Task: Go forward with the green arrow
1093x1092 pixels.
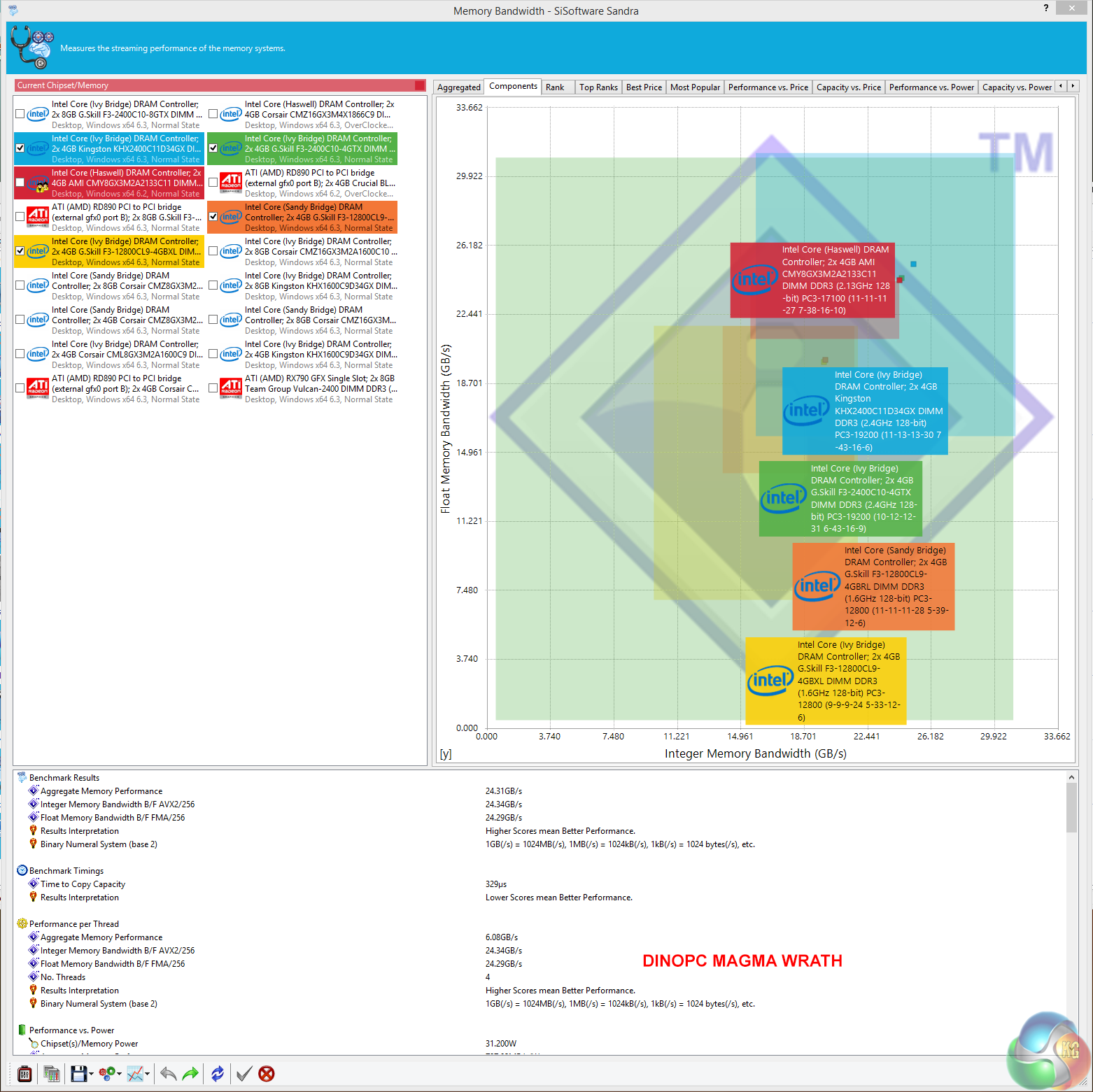Action: [190, 1074]
